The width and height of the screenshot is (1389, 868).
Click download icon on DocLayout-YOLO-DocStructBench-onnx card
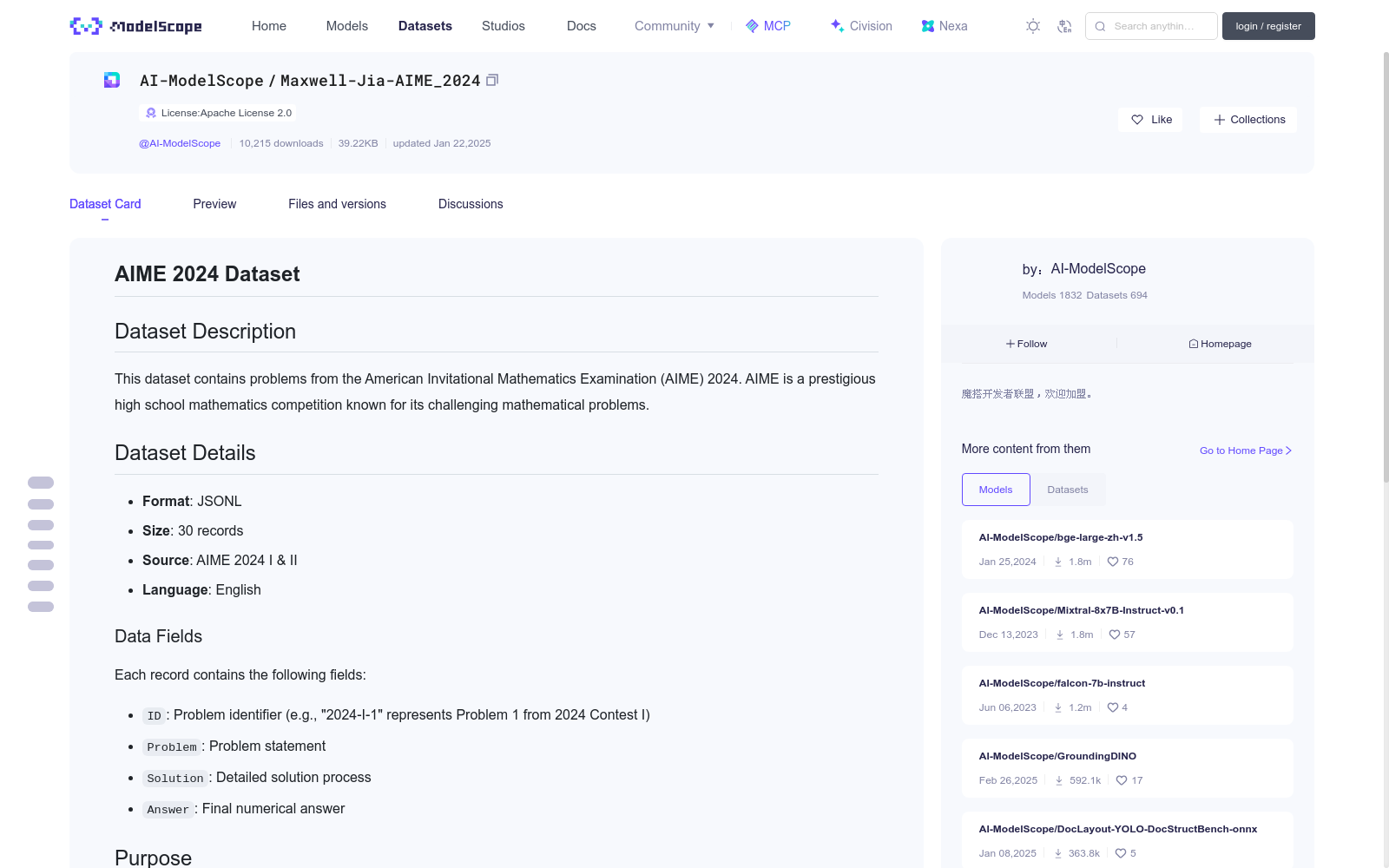(1058, 853)
